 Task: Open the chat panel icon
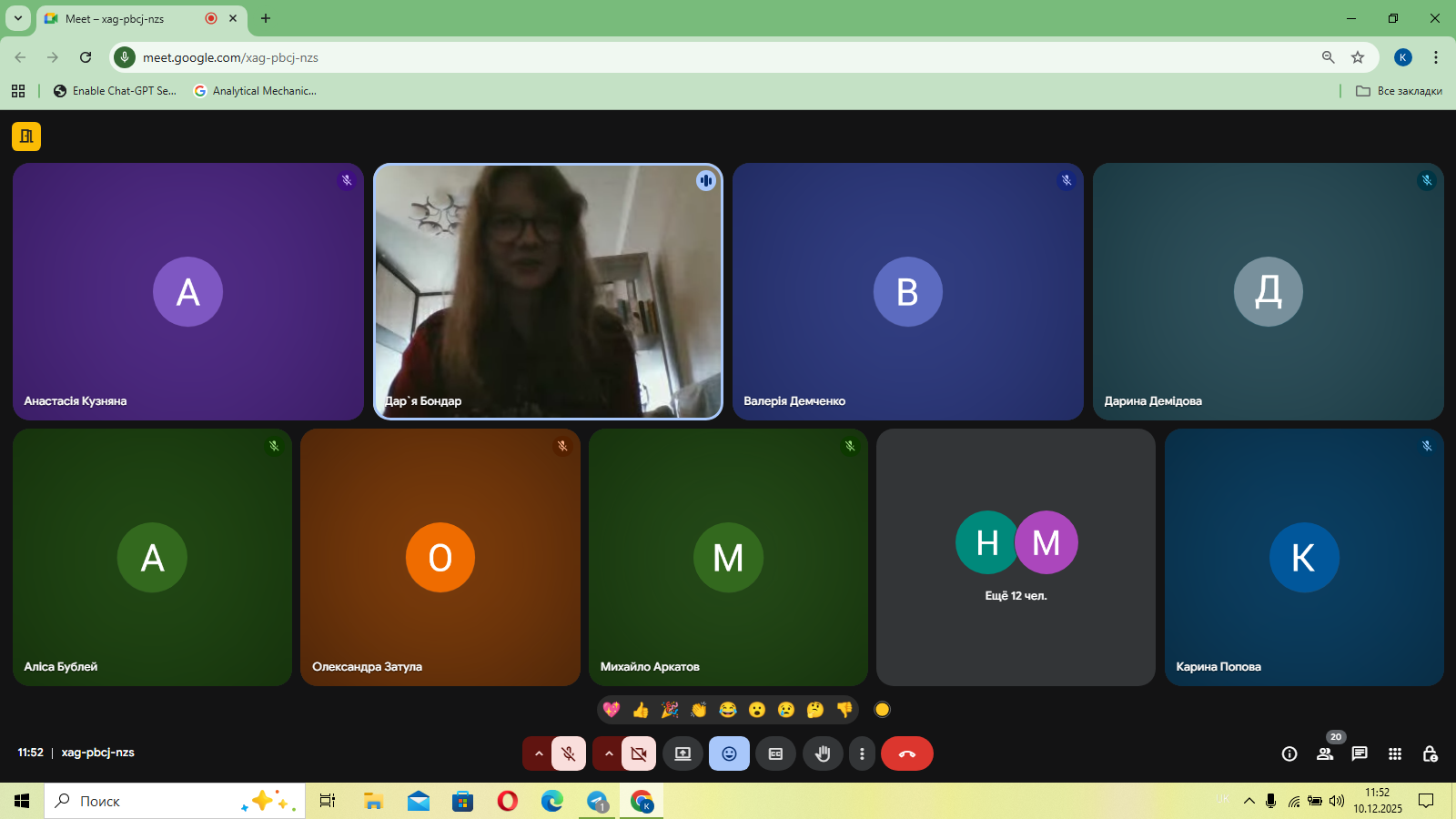tap(1360, 753)
